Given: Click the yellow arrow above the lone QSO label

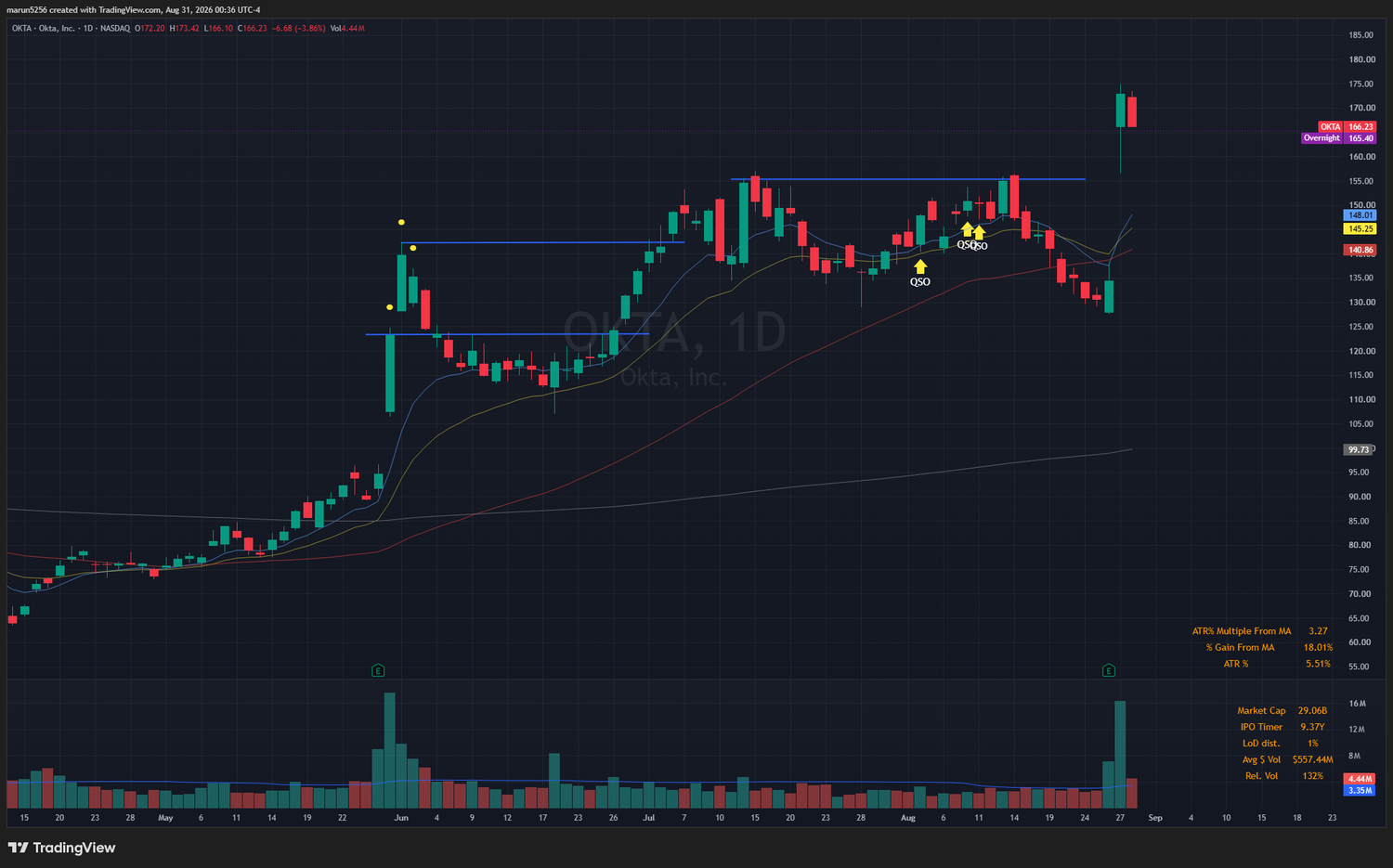Looking at the screenshot, I should pos(920,266).
